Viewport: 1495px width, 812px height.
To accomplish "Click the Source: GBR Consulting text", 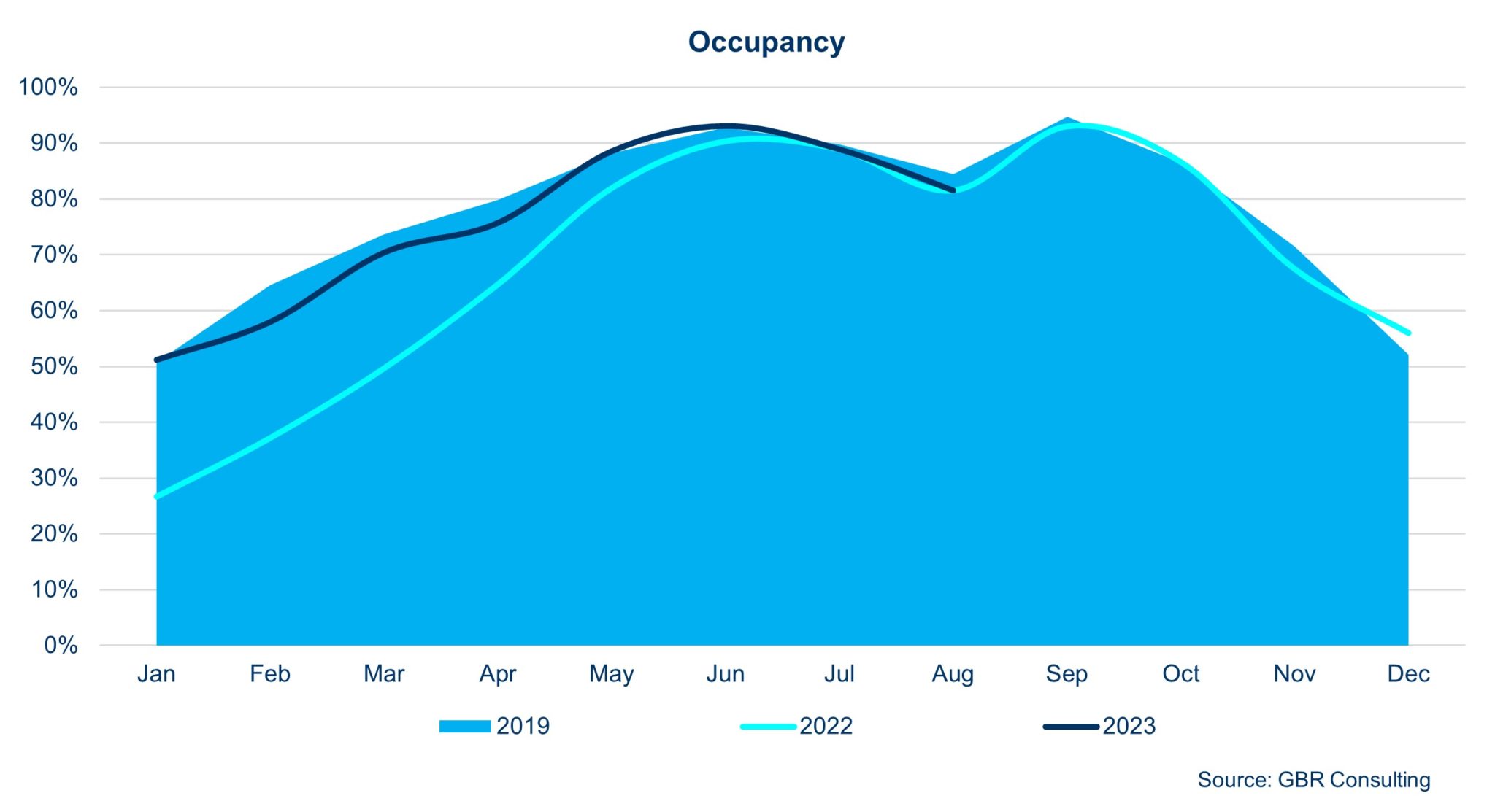I will [x=1313, y=779].
